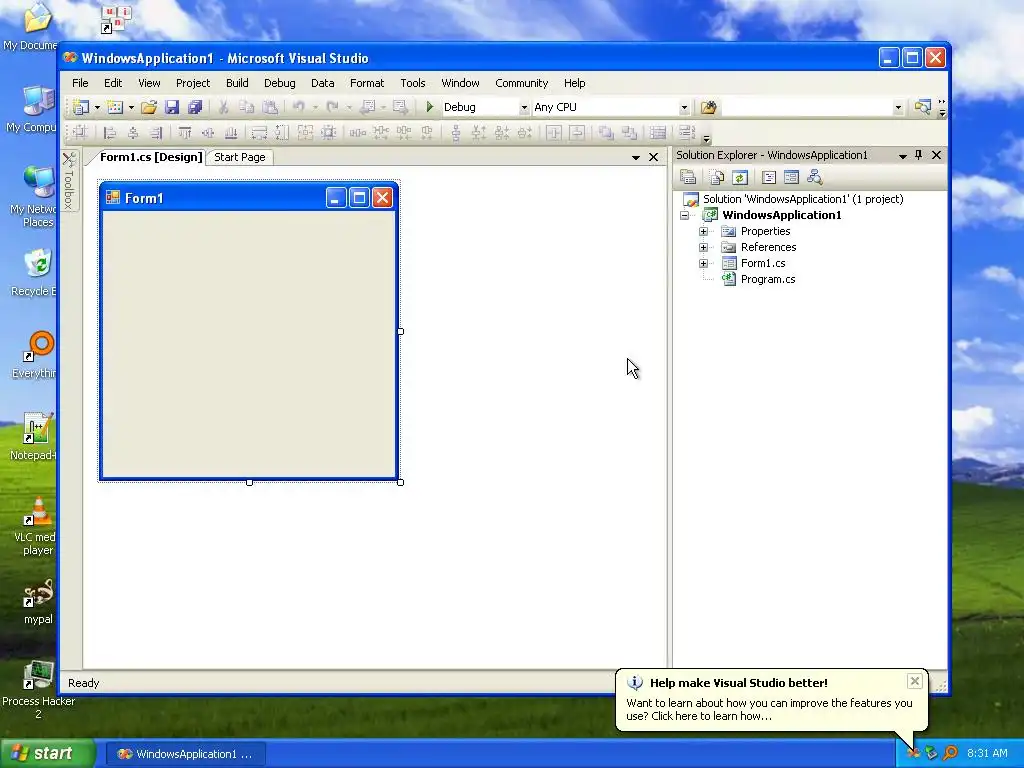Select the References folder item
This screenshot has width=1024, height=768.
tap(768, 248)
